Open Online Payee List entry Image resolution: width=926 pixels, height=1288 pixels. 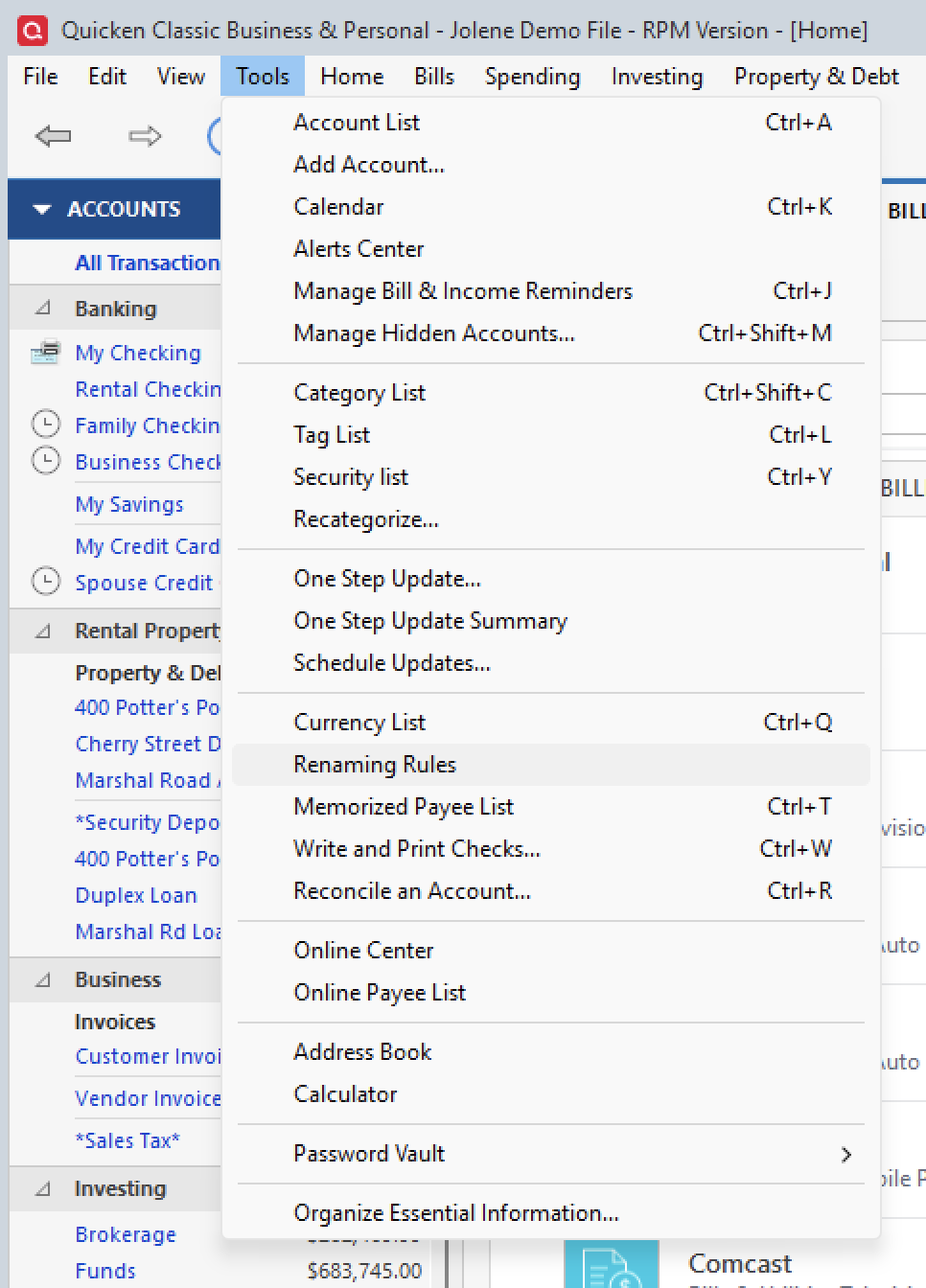[x=551, y=993]
